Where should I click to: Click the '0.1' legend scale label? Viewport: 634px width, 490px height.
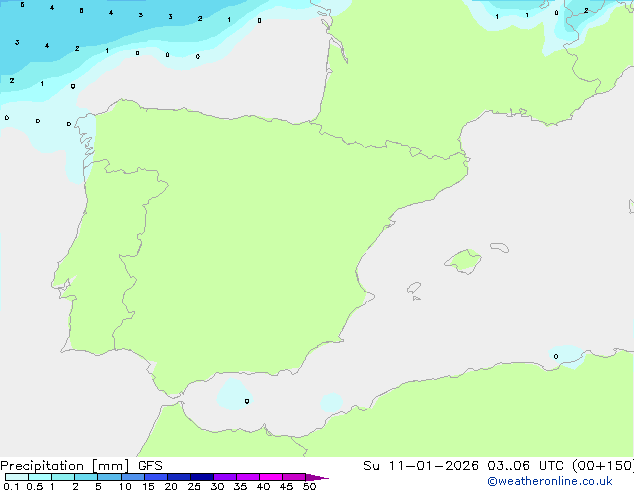click(11, 486)
